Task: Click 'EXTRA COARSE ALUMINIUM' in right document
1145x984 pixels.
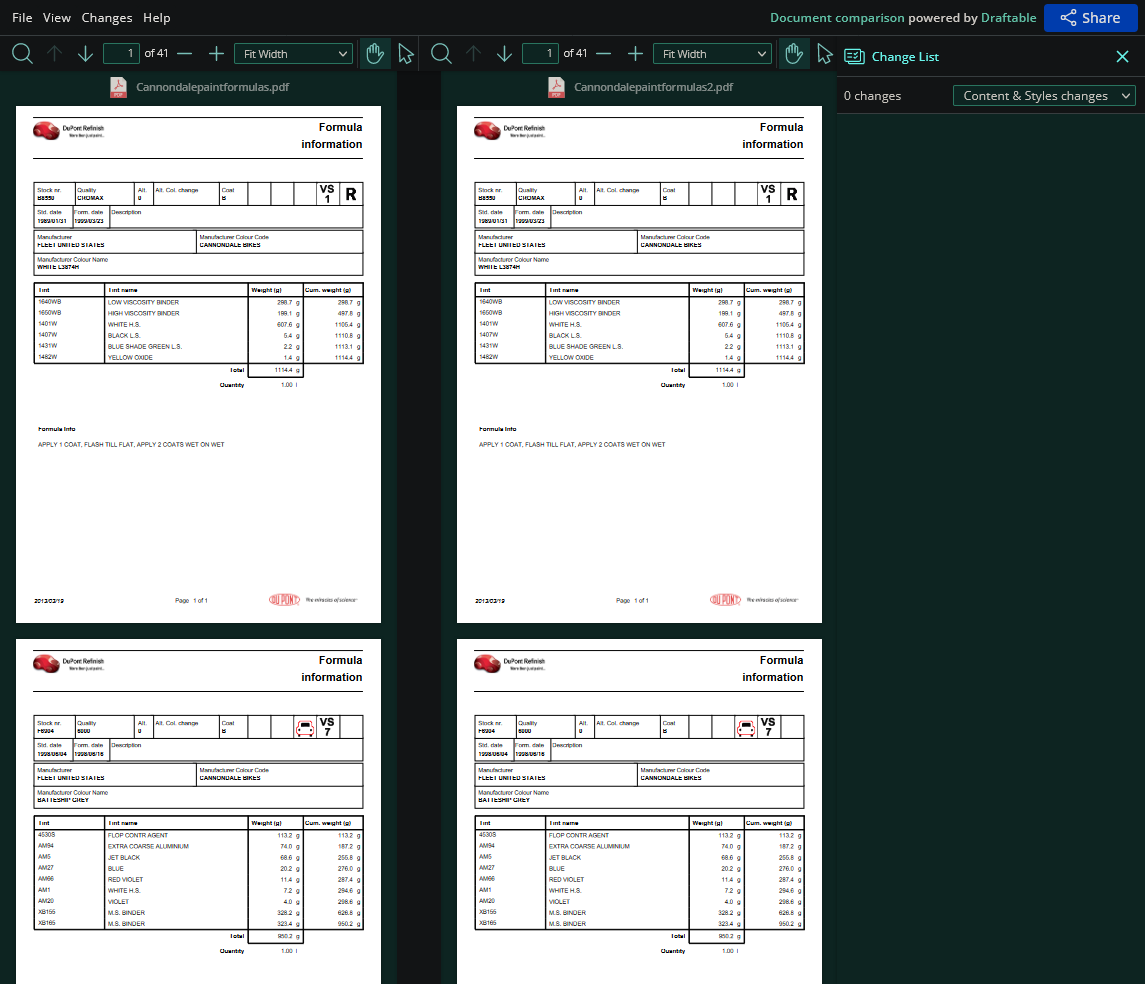Action: pyautogui.click(x=589, y=846)
